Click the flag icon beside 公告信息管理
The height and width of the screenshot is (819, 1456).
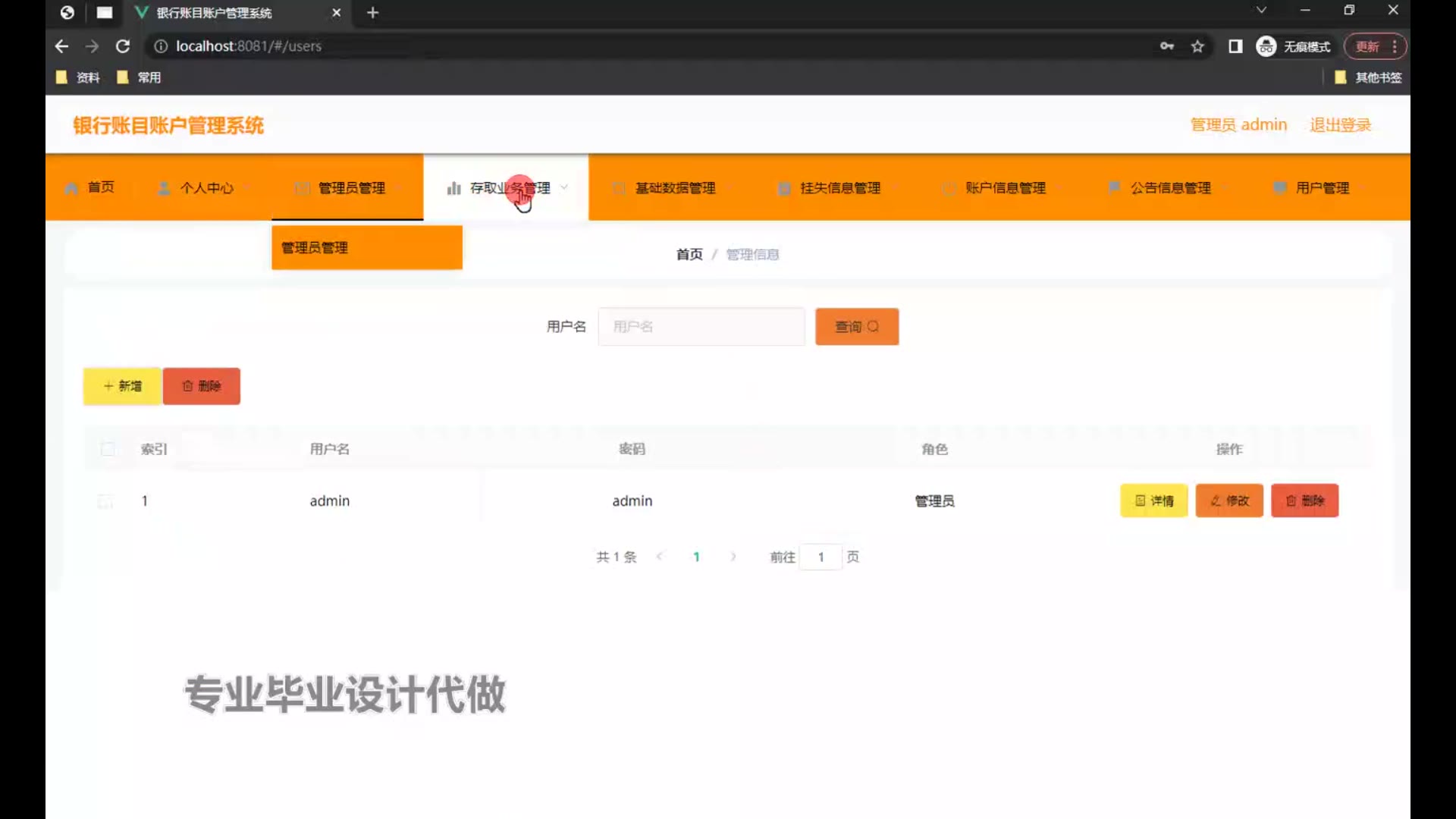(x=1114, y=187)
